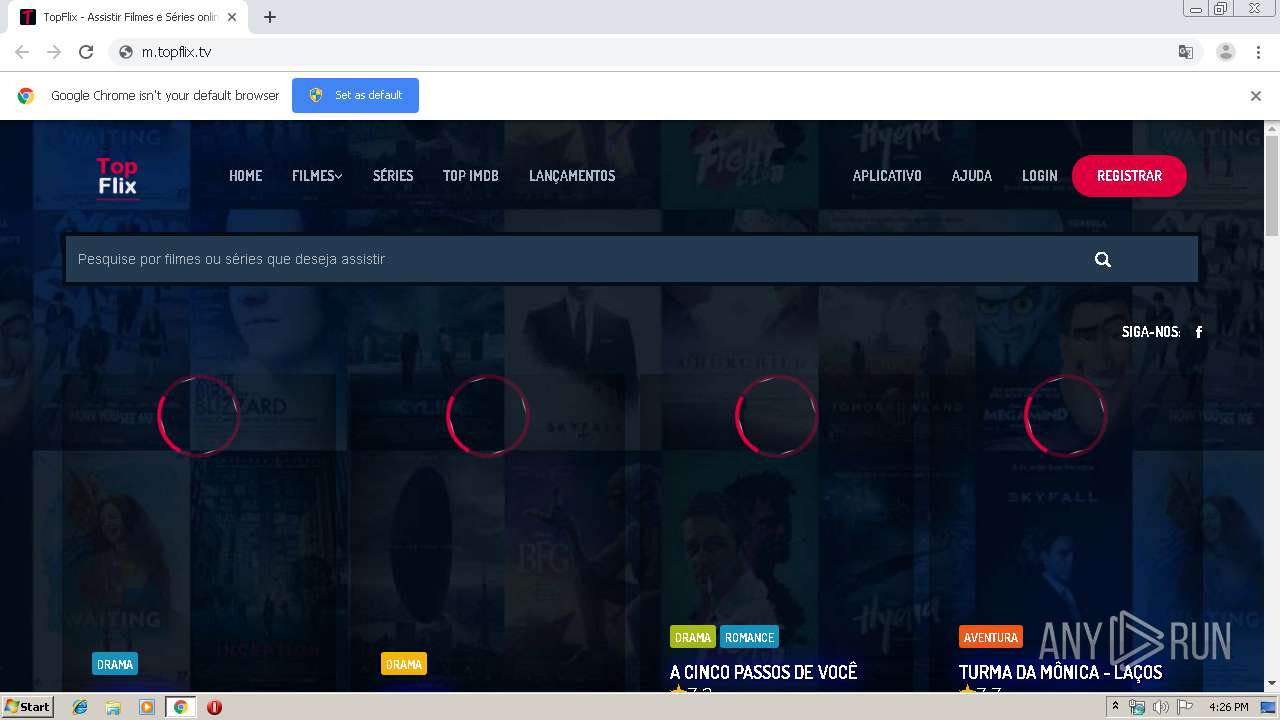This screenshot has width=1280, height=720.
Task: Click the page vertical scrollbar
Action: coord(1272,186)
